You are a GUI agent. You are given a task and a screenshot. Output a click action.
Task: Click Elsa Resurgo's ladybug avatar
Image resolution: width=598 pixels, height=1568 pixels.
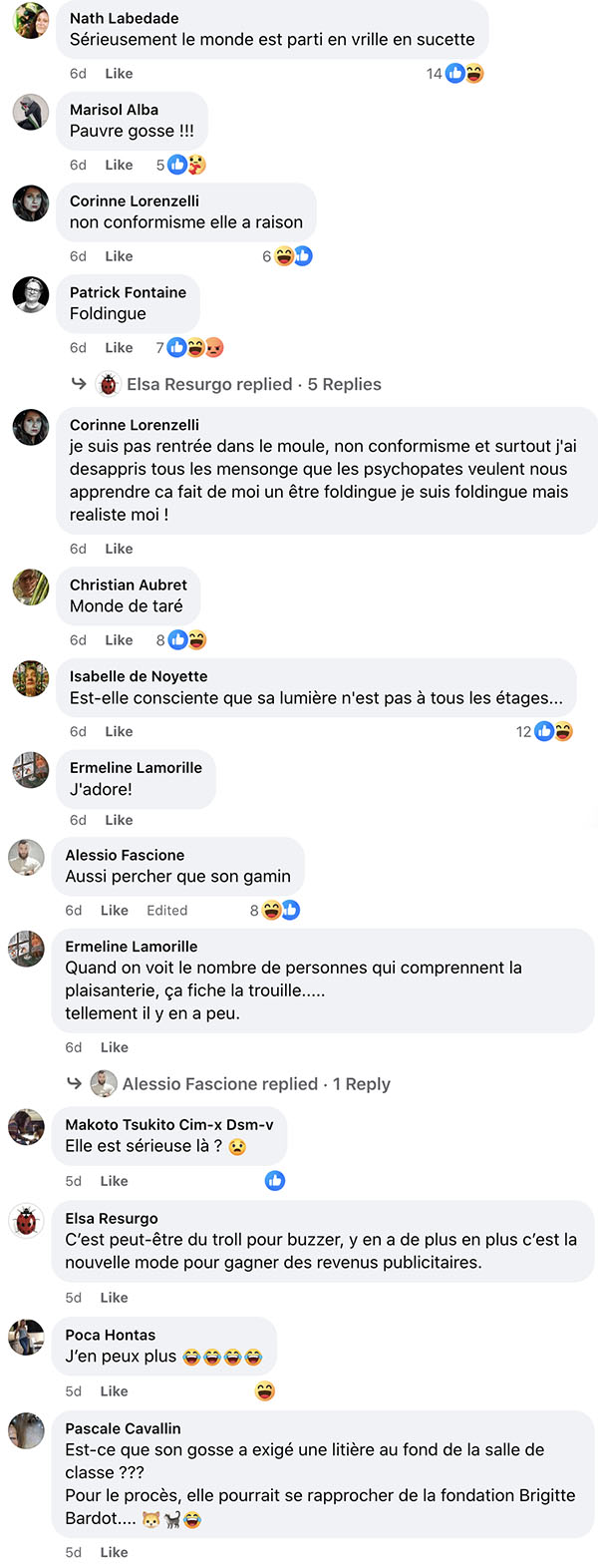27,1221
